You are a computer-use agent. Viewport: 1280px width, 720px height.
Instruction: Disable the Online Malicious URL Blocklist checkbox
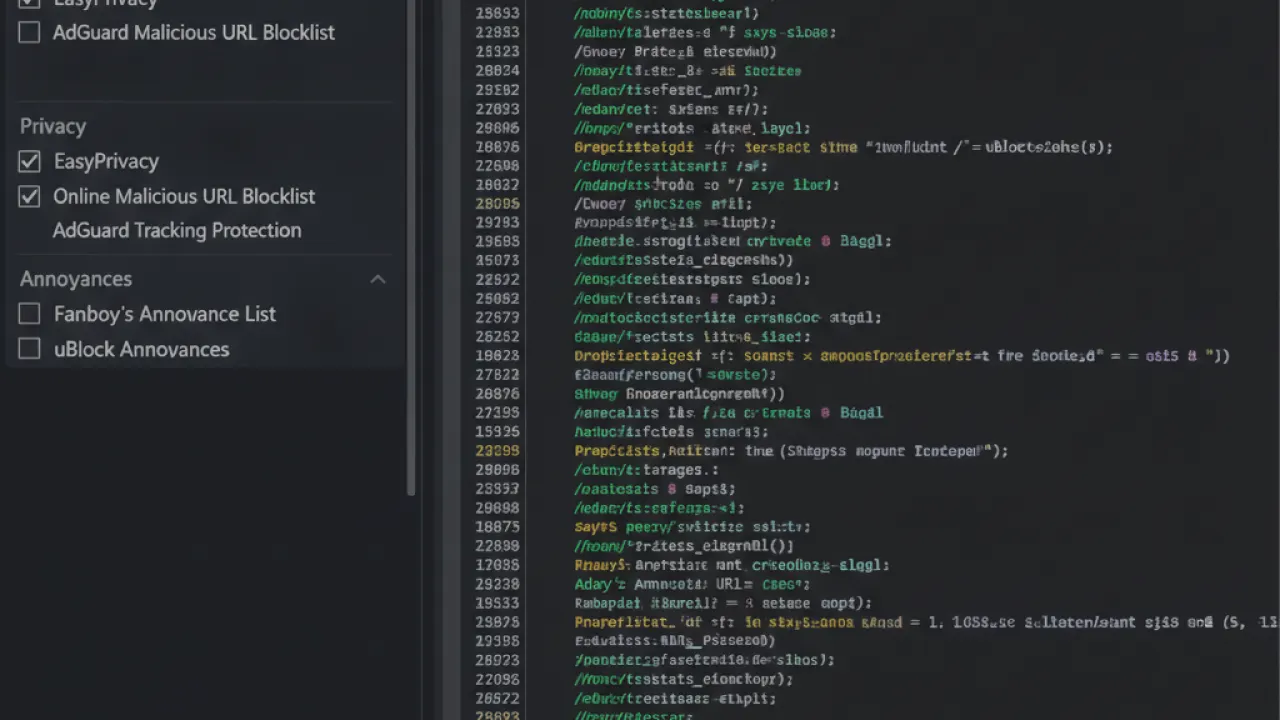[x=29, y=196]
